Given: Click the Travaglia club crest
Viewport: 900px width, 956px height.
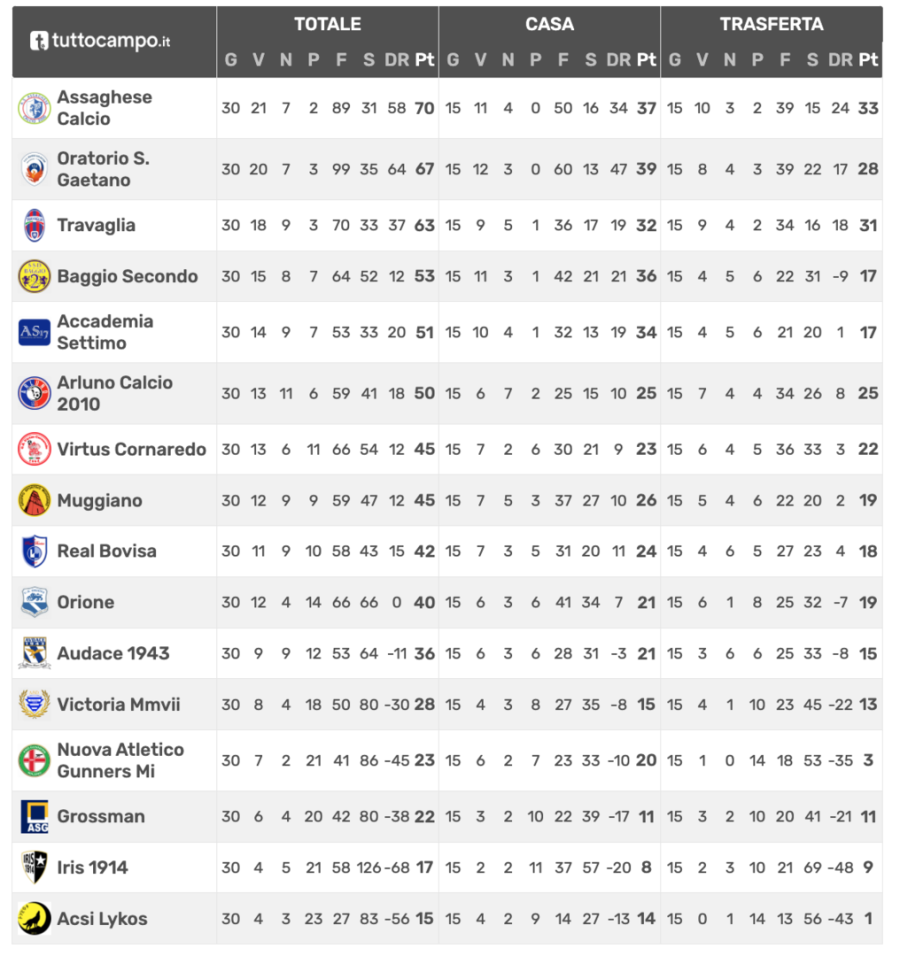Looking at the screenshot, I should click(34, 226).
